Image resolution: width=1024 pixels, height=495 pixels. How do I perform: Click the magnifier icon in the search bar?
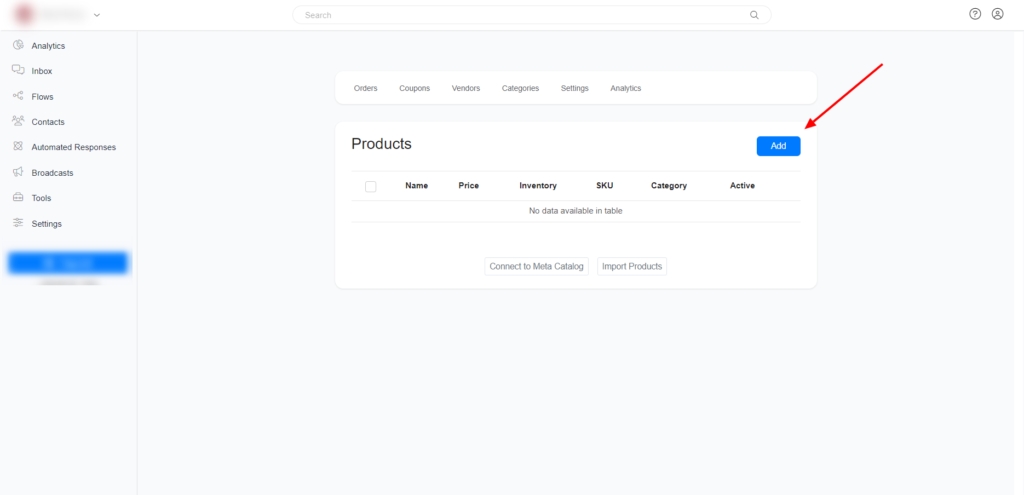754,15
